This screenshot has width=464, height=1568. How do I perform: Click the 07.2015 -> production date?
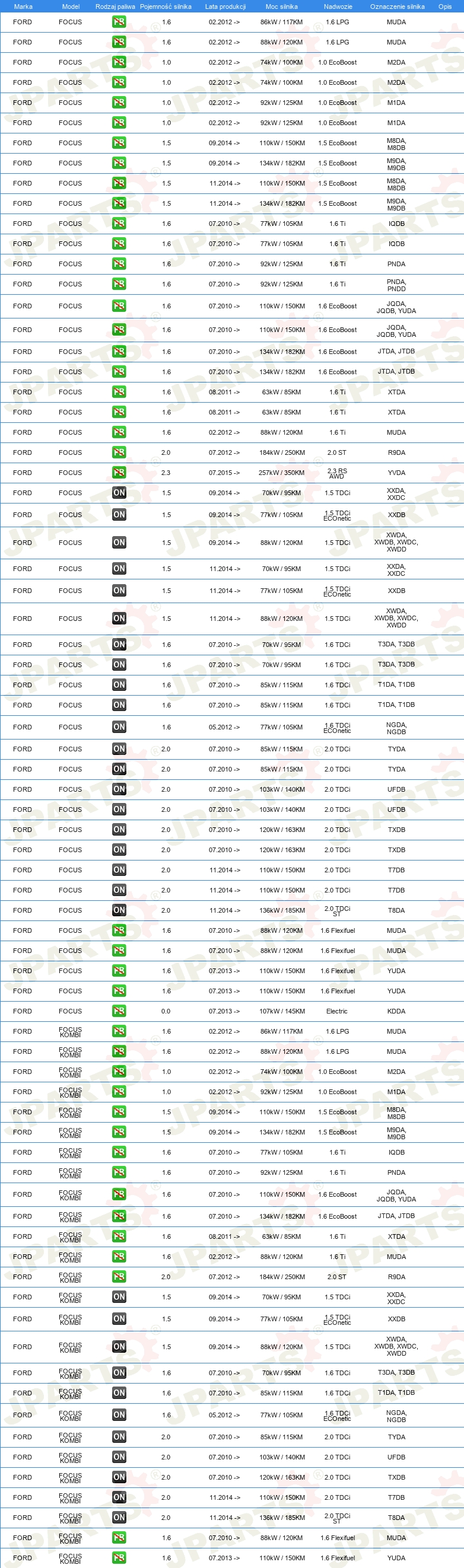[x=224, y=473]
